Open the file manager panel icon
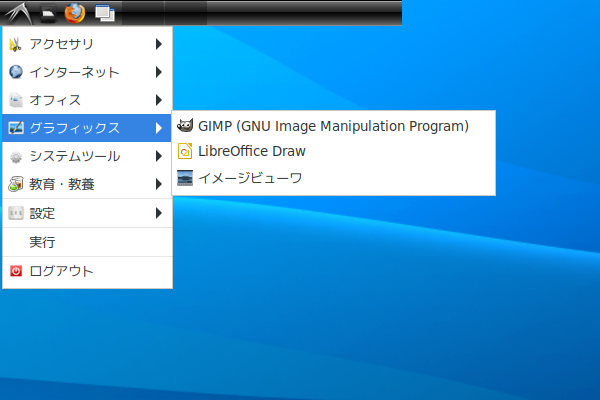 (48, 13)
